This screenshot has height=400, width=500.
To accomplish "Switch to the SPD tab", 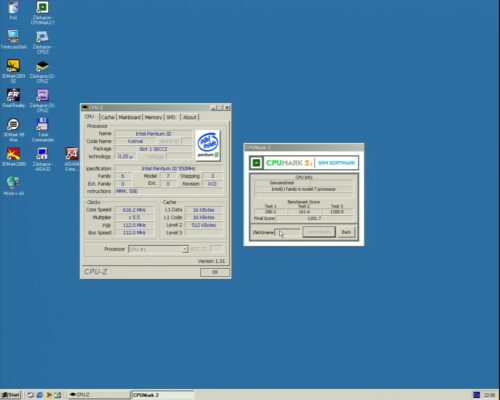I will (x=171, y=117).
